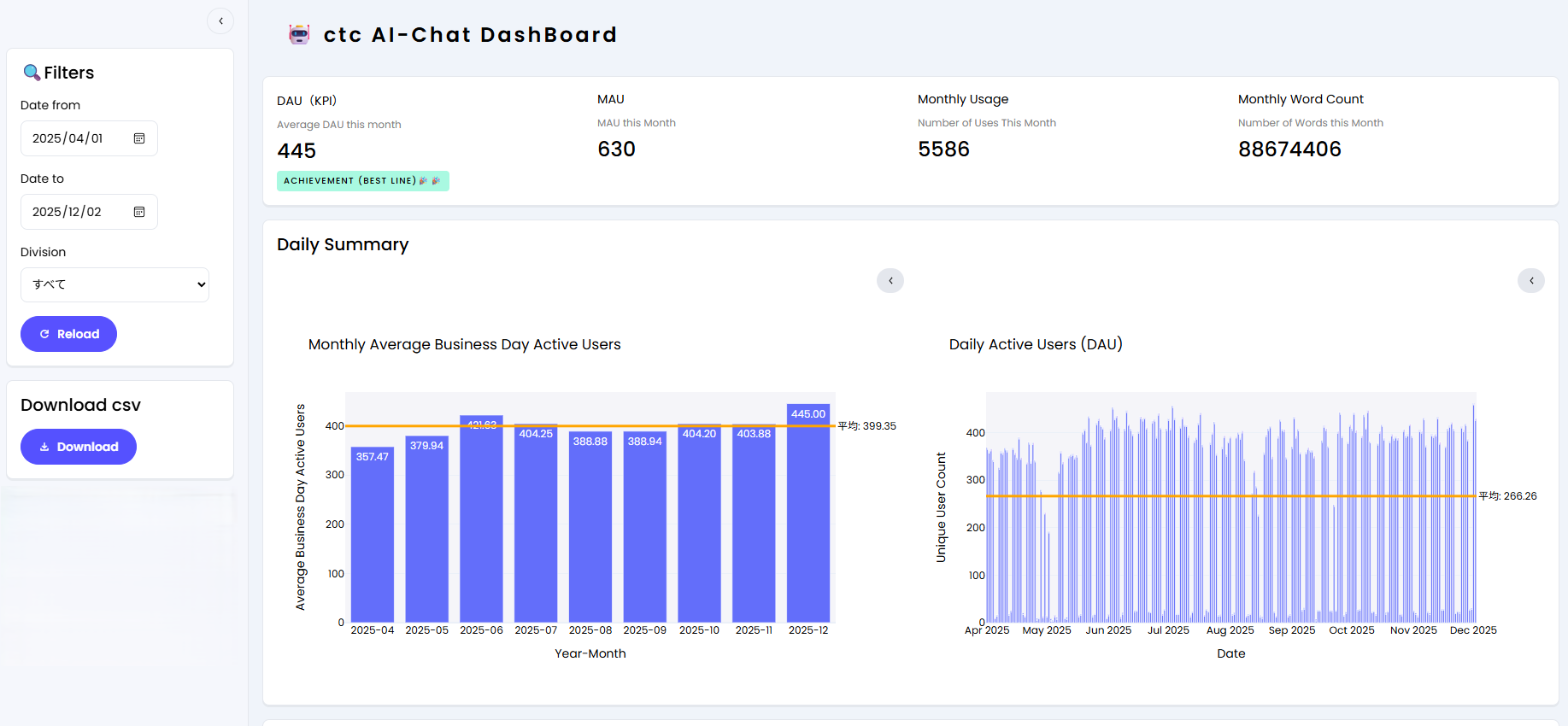Click the Unique User Count axis title
This screenshot has height=726, width=1568.
click(941, 507)
